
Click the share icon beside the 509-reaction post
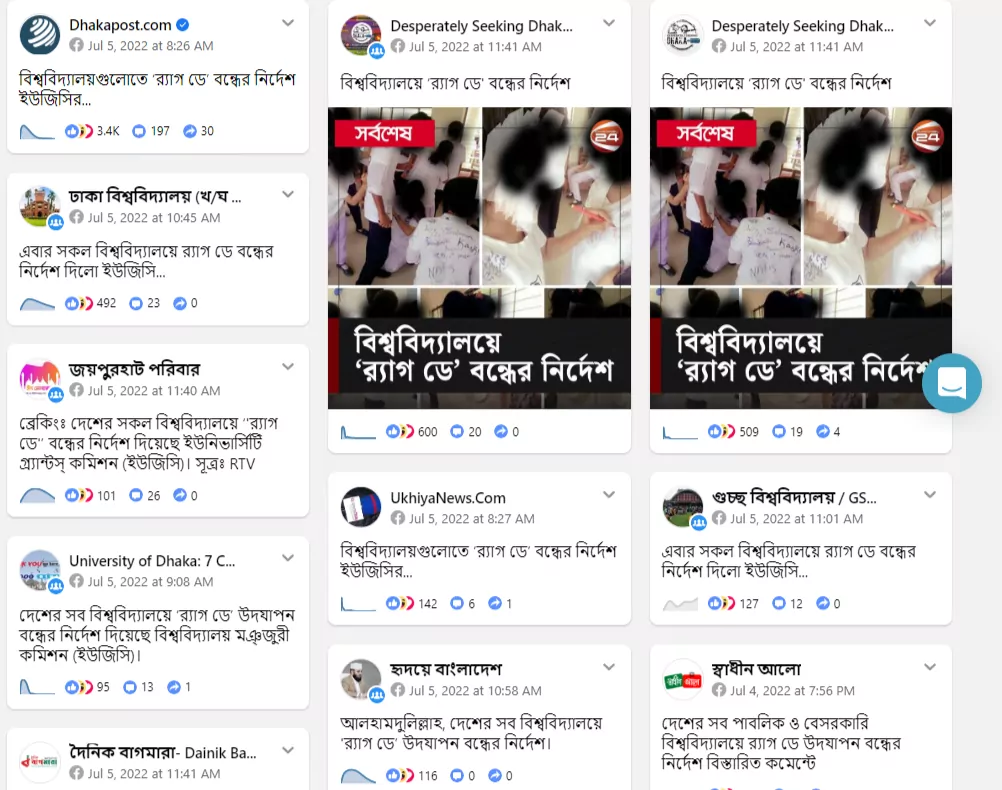(x=823, y=431)
